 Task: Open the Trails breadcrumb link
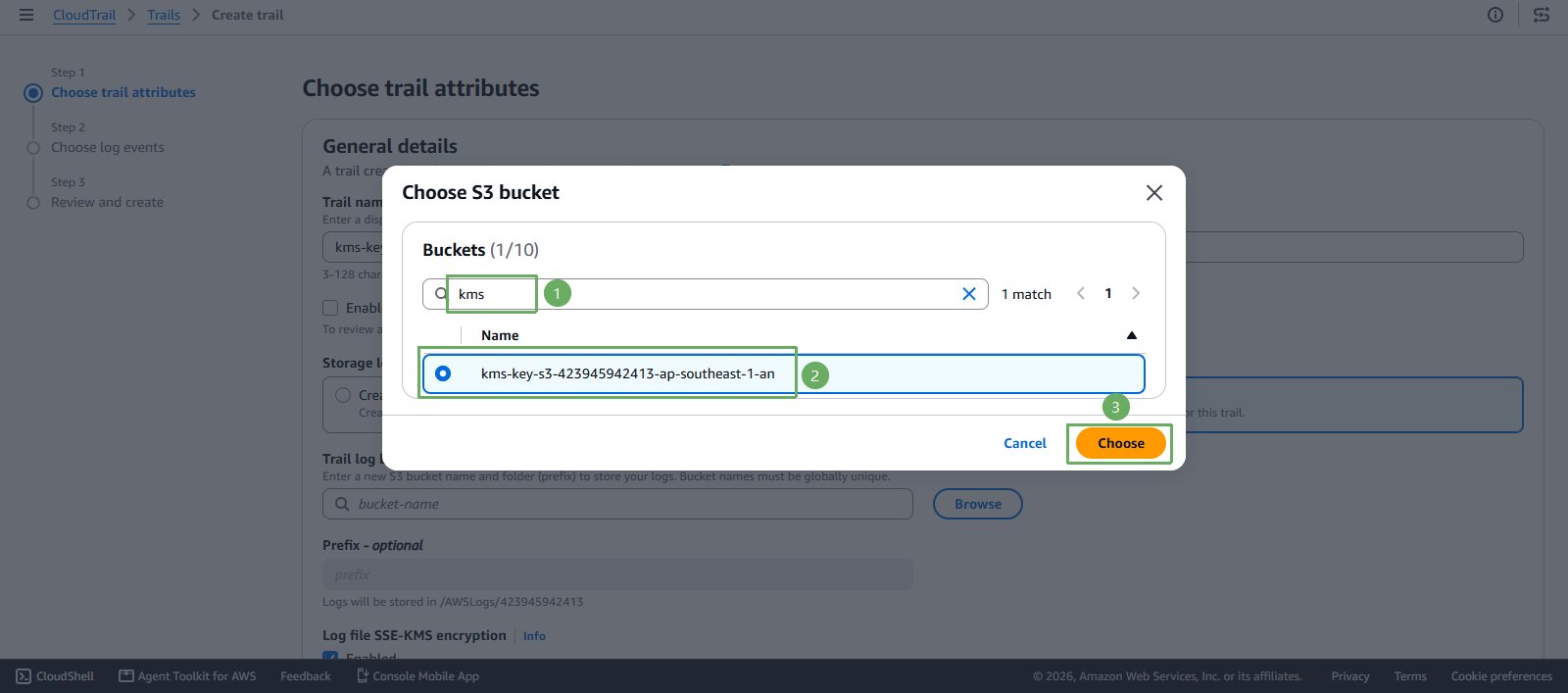[164, 15]
